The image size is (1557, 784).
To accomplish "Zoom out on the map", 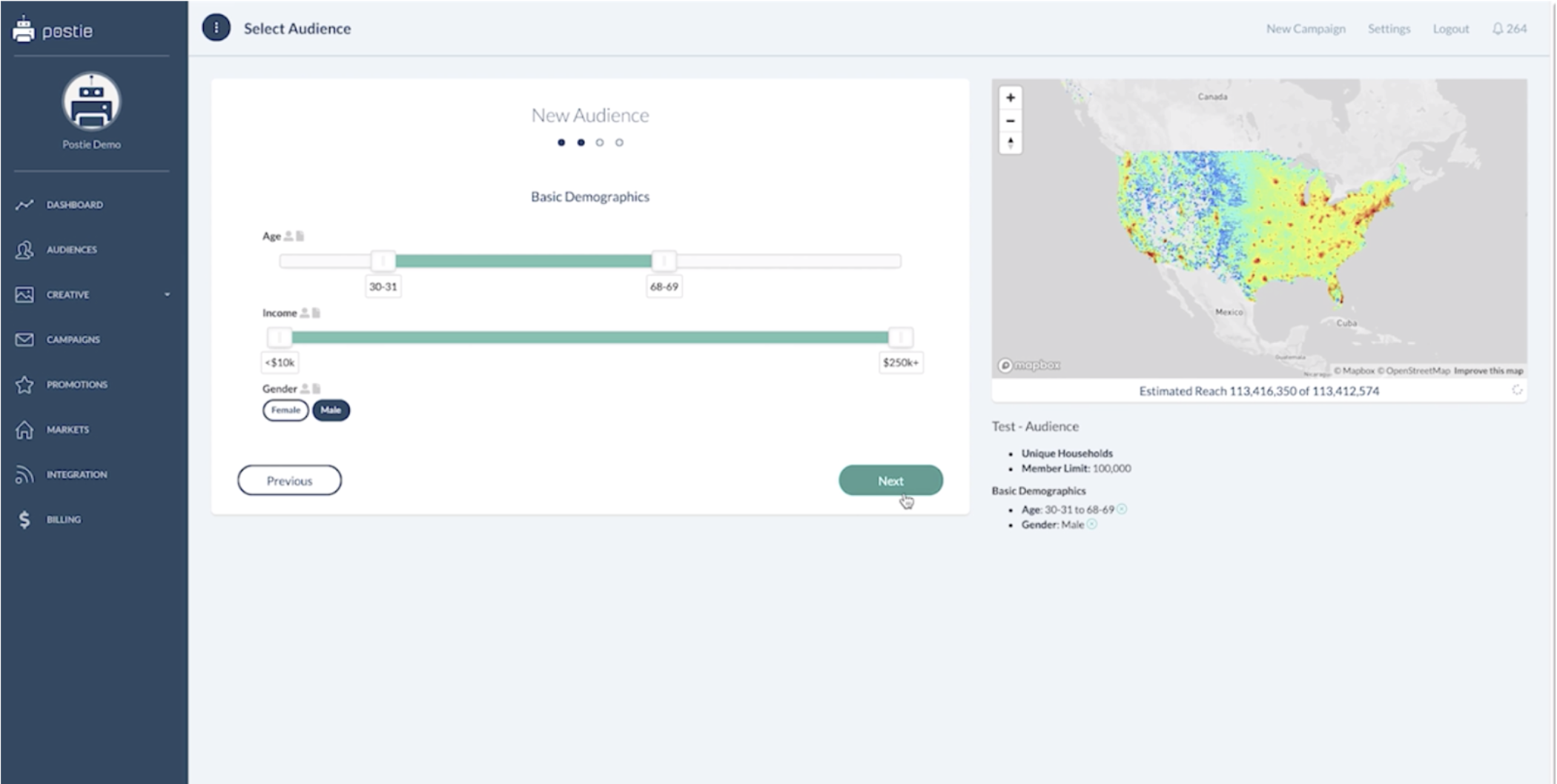I will click(1010, 120).
